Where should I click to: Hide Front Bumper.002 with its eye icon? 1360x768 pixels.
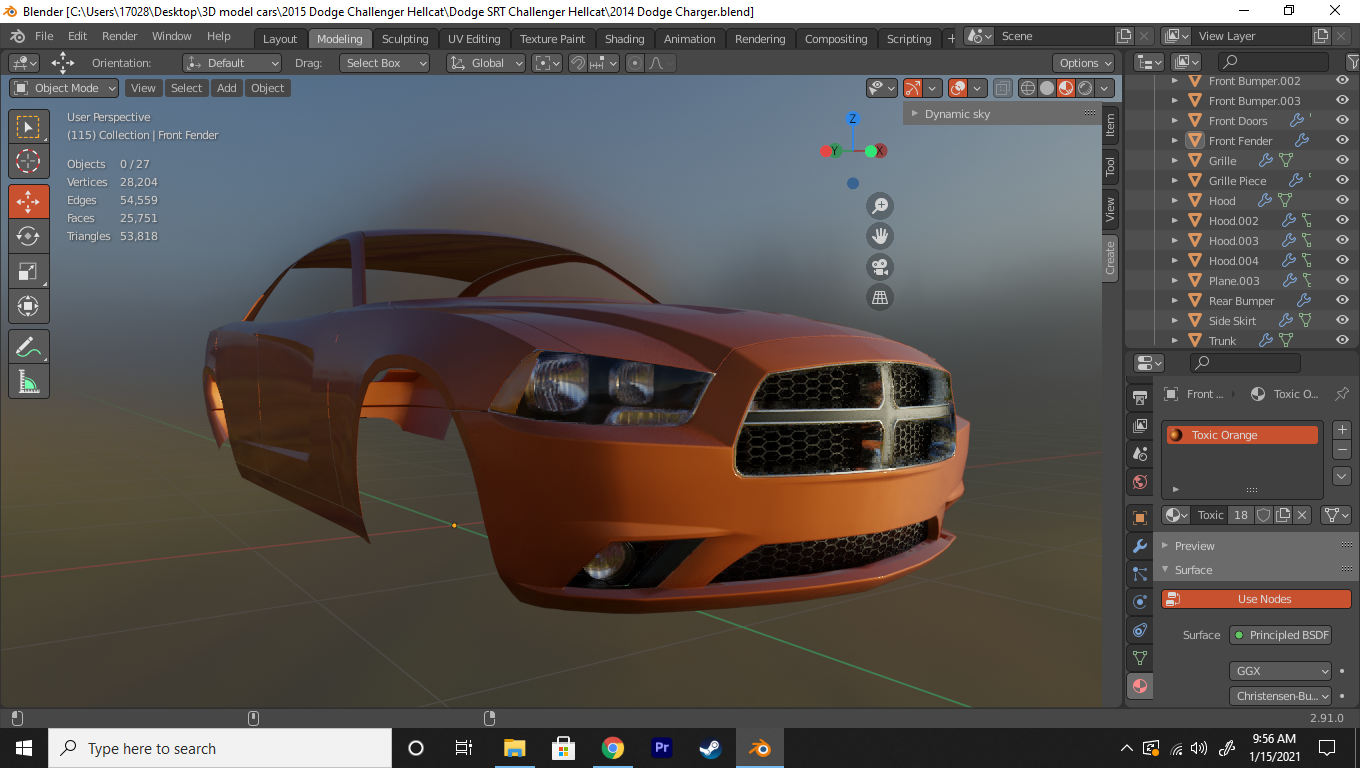tap(1343, 81)
